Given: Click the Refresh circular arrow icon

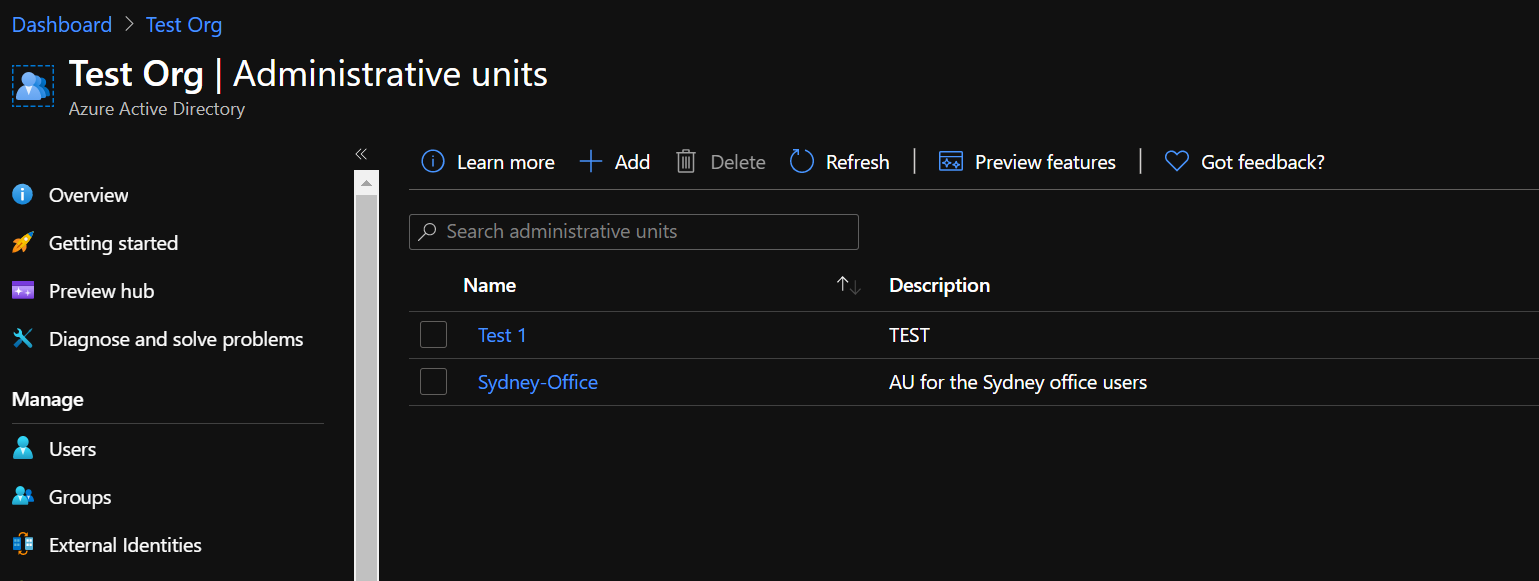Looking at the screenshot, I should click(x=802, y=161).
